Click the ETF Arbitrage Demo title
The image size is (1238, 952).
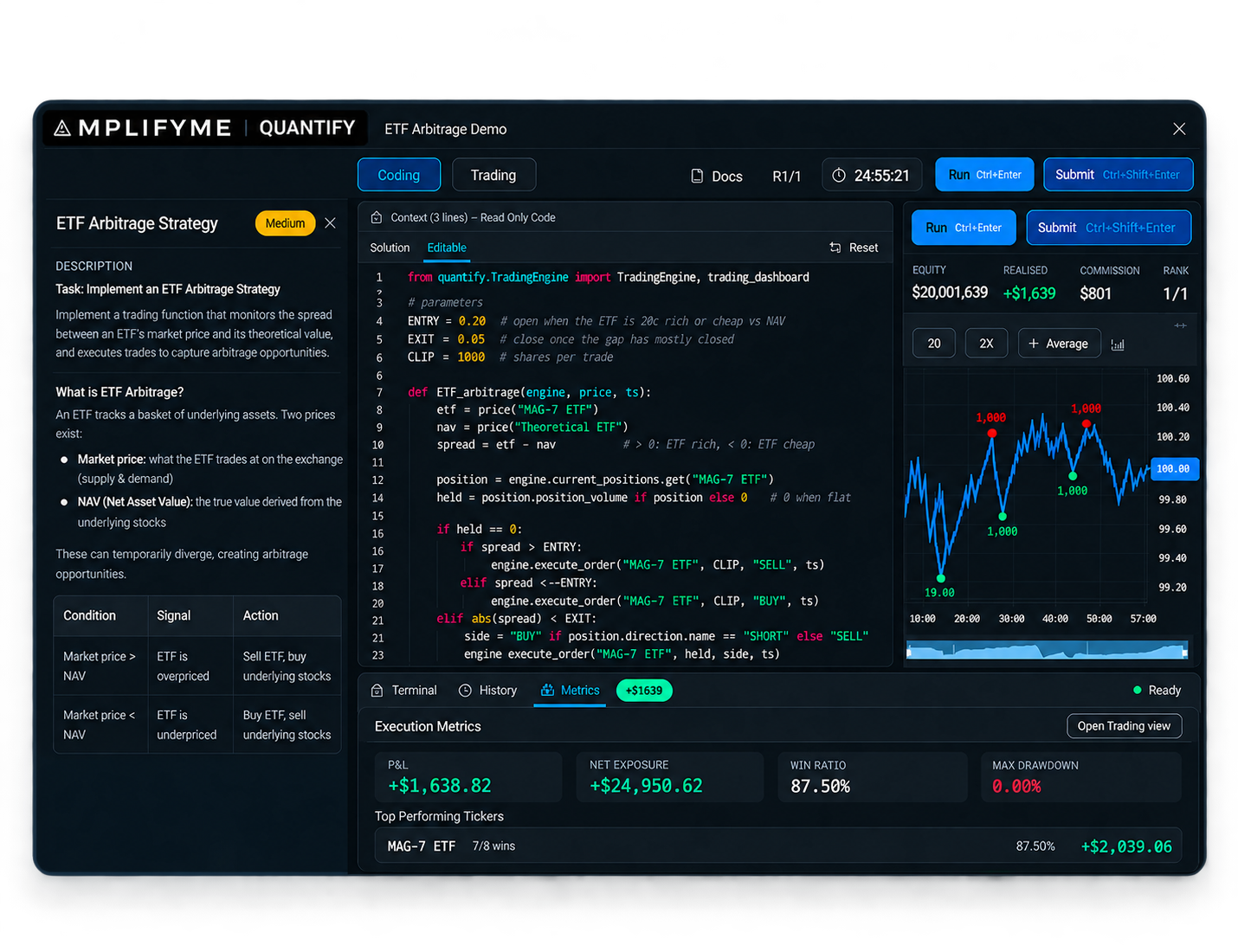[446, 129]
